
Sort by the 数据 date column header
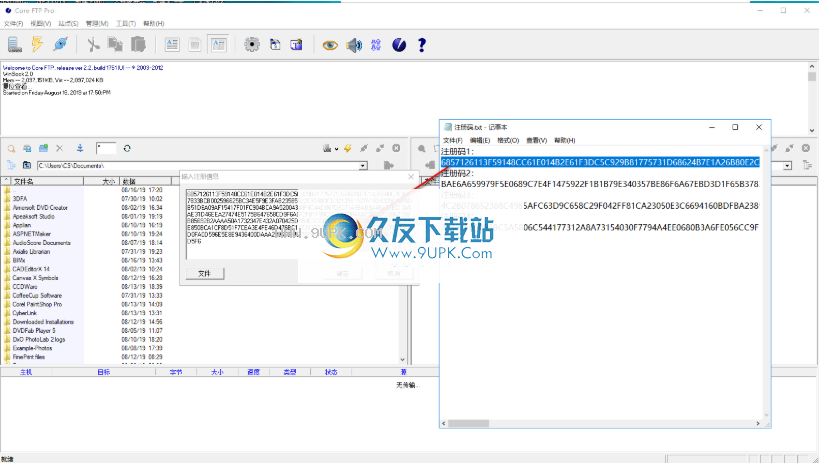point(146,181)
